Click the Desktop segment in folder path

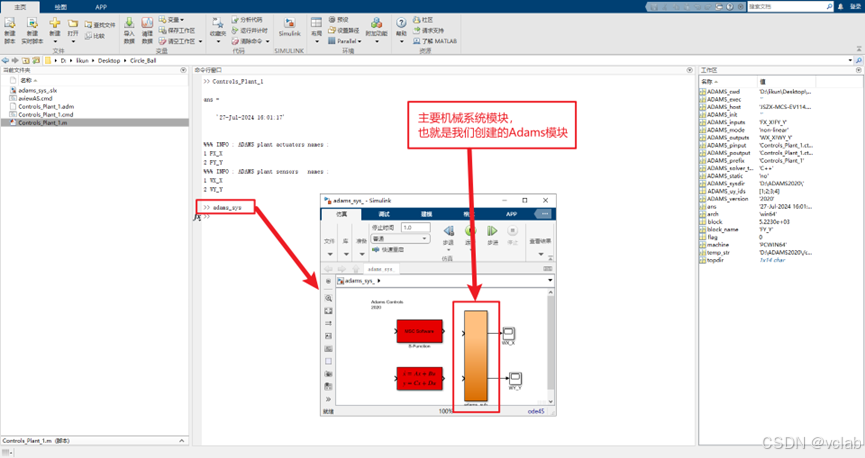[x=109, y=61]
